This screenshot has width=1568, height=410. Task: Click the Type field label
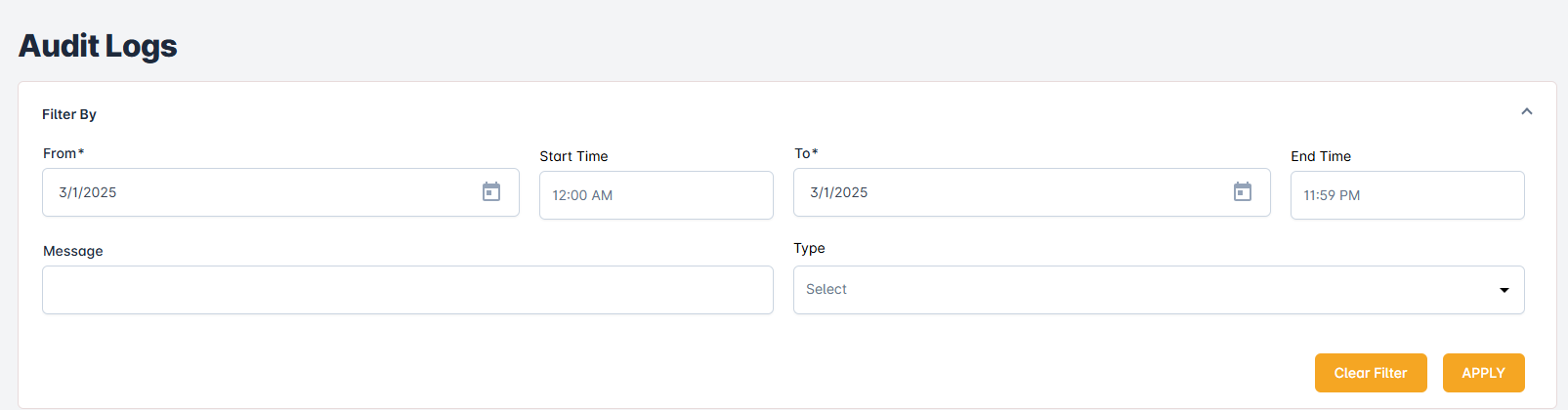(x=809, y=248)
